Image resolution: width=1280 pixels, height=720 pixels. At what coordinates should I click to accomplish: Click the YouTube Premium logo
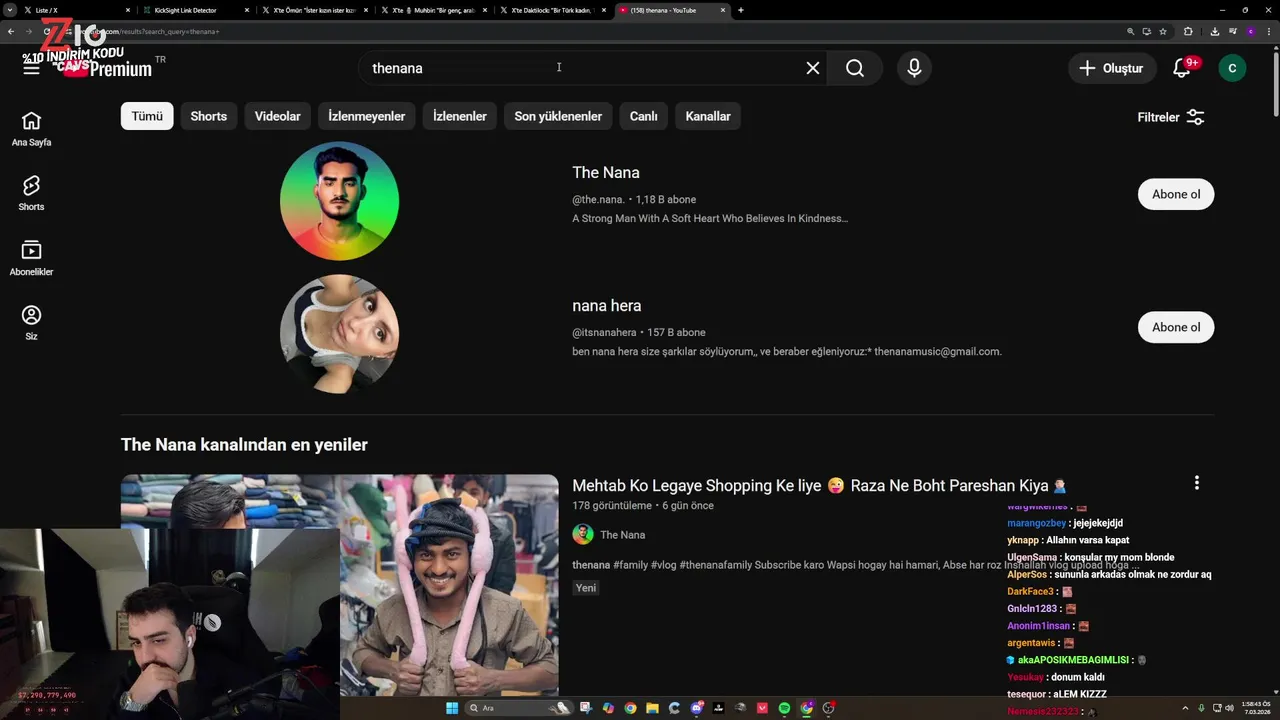point(110,68)
